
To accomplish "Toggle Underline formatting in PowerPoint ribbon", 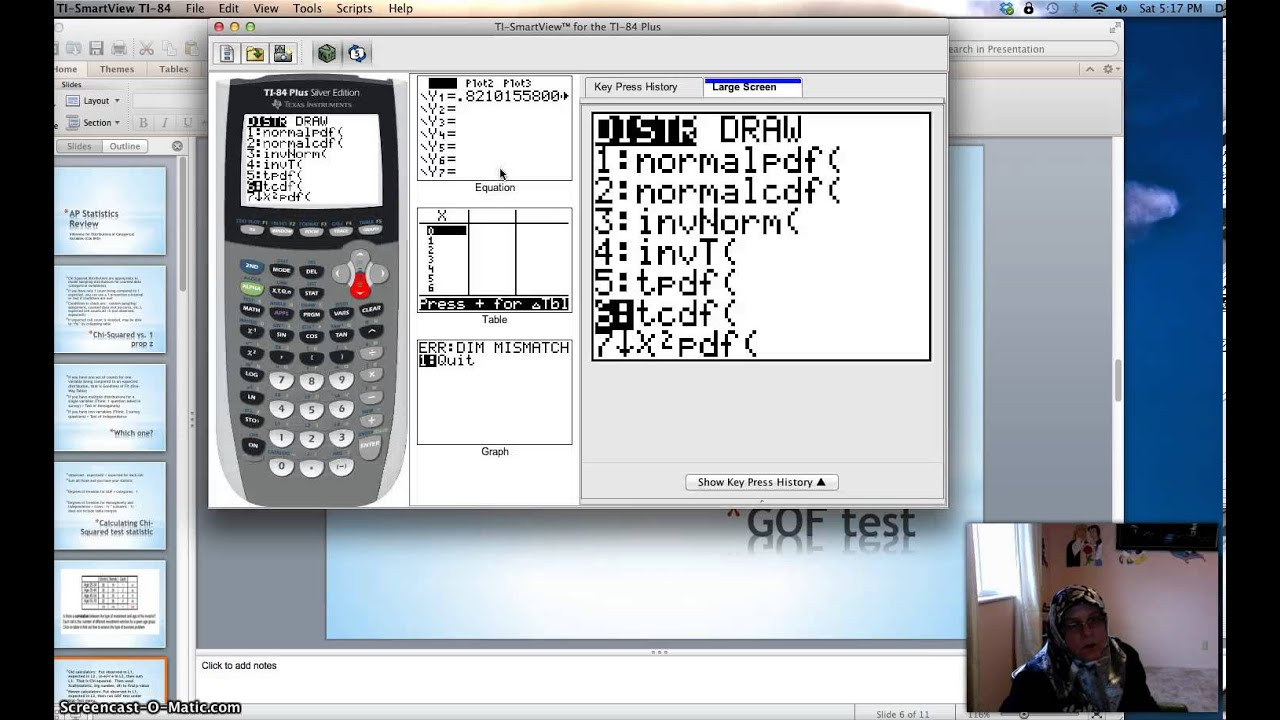I will click(x=188, y=123).
